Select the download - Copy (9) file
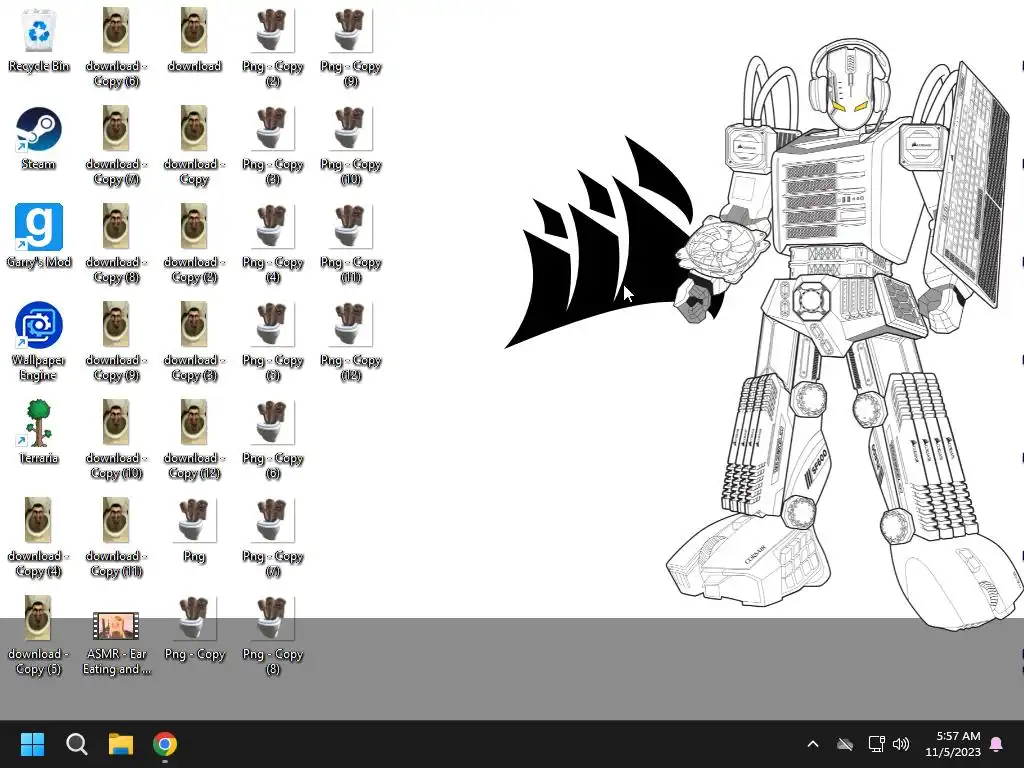This screenshot has width=1024, height=768. click(116, 342)
